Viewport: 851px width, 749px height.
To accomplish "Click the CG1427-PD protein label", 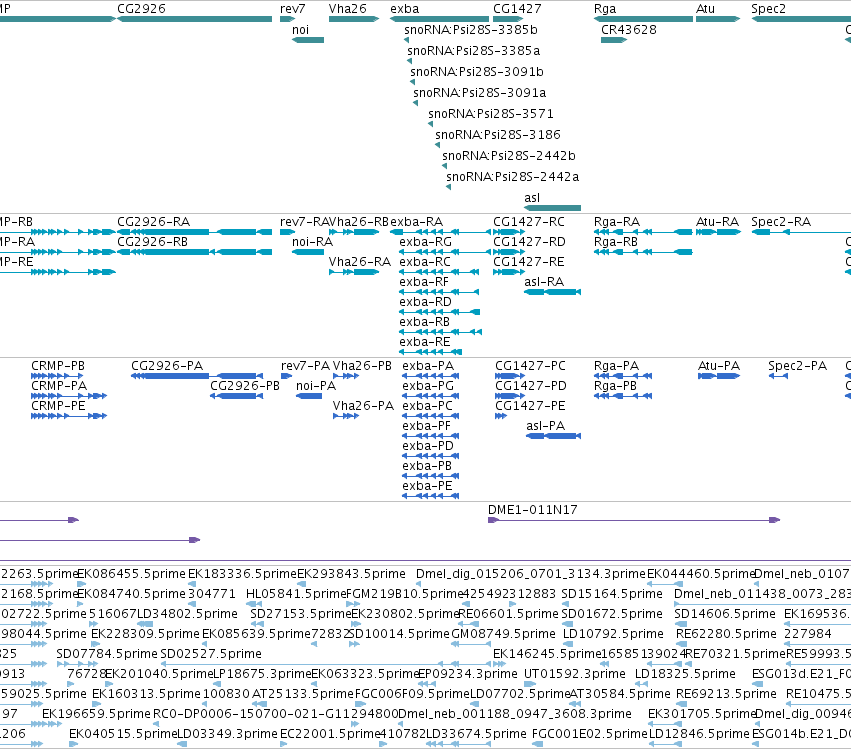I will point(531,386).
